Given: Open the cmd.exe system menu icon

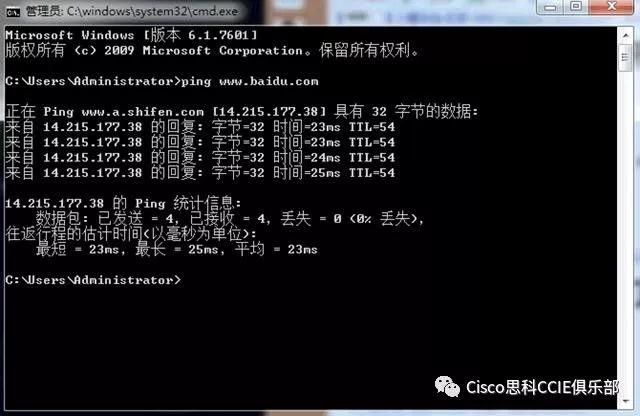Looking at the screenshot, I should pos(13,12).
